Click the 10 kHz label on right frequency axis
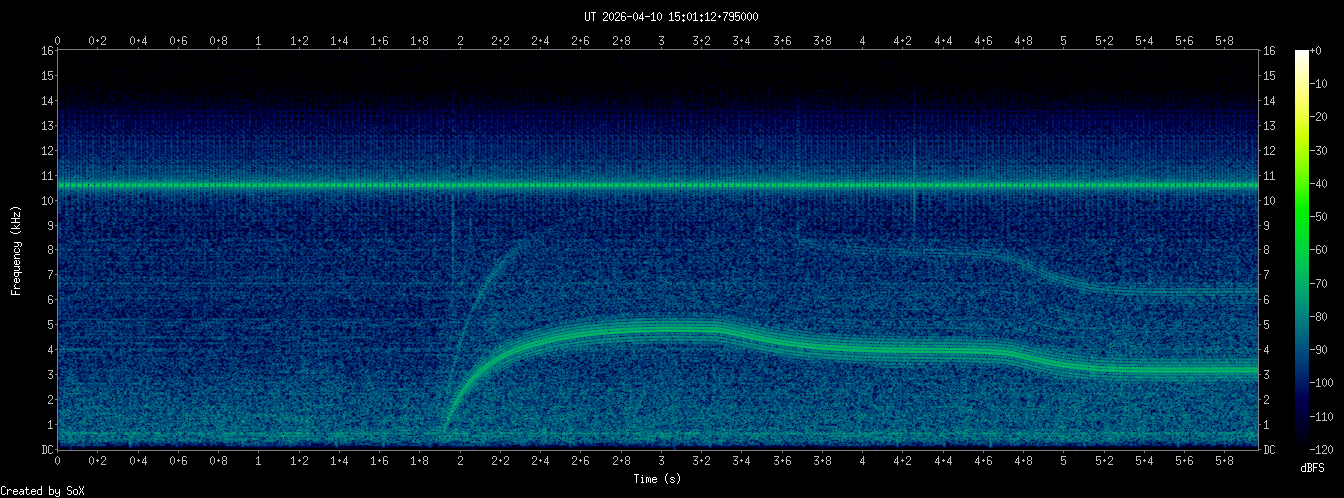This screenshot has width=1344, height=498. pos(1272,201)
